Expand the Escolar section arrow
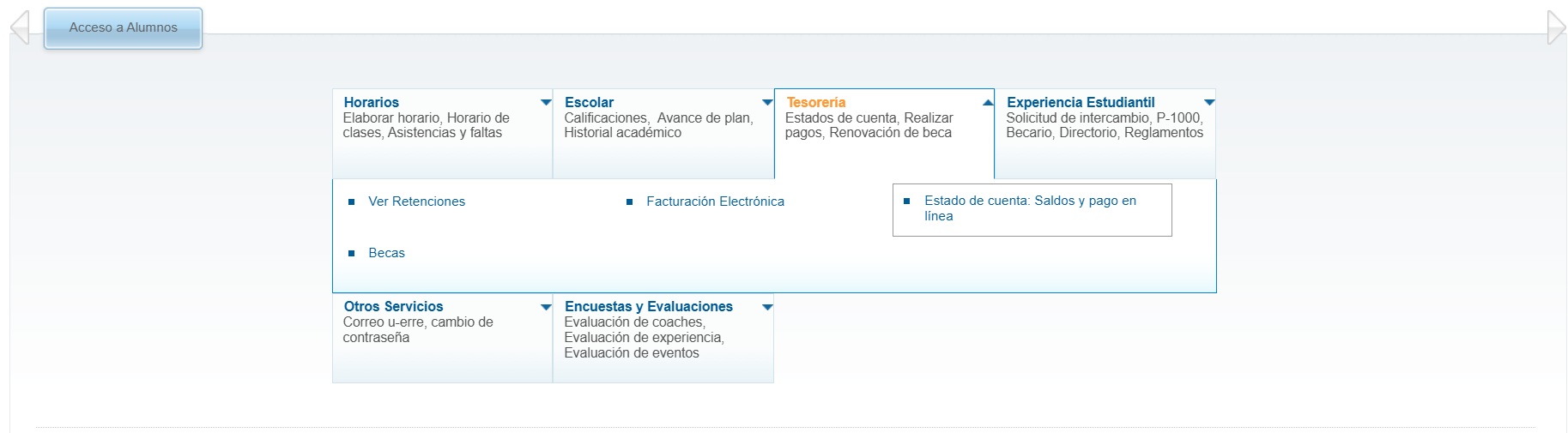1568x433 pixels. (x=767, y=103)
